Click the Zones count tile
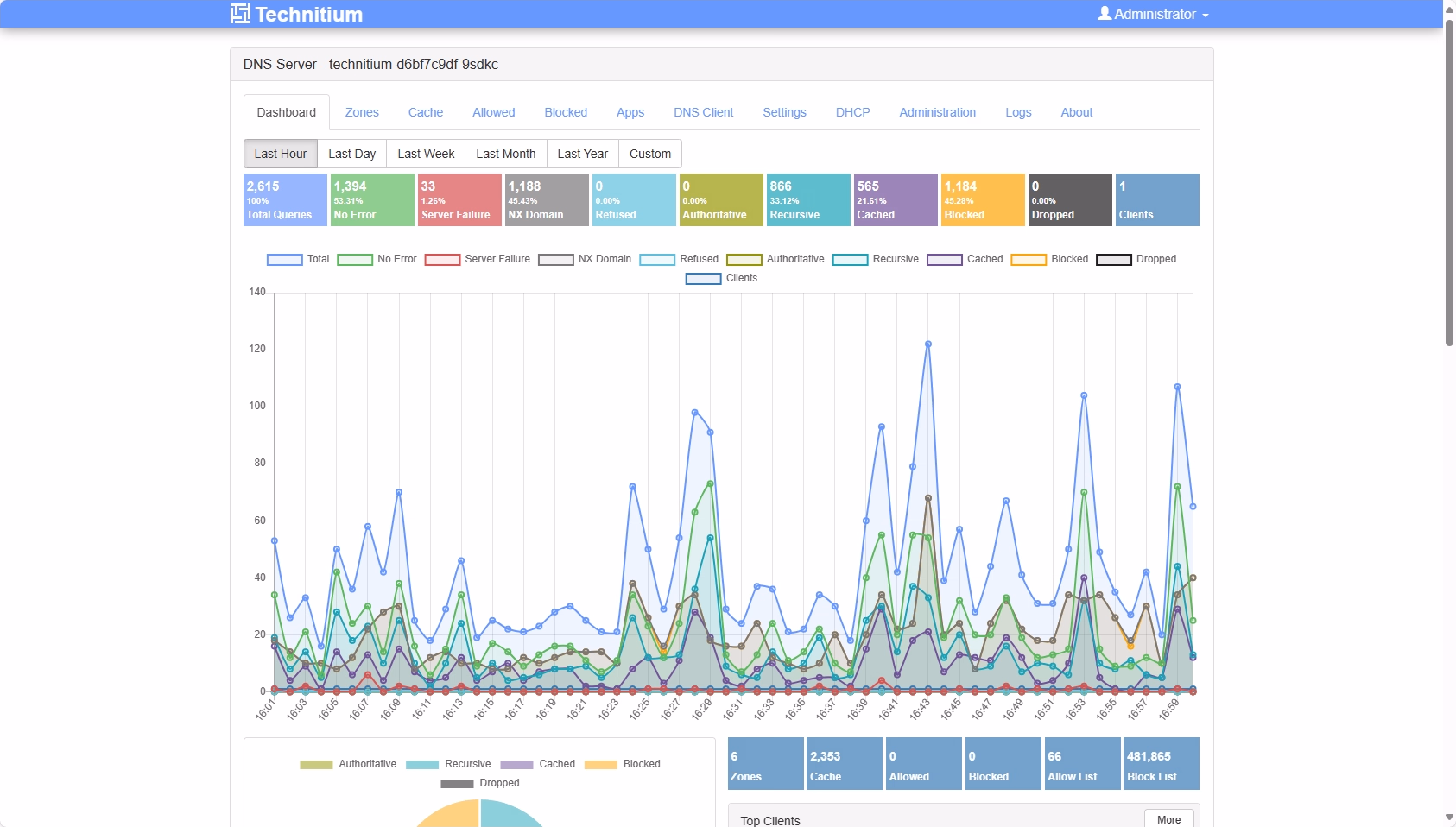Screen dimensions: 1456x827 pos(765,764)
